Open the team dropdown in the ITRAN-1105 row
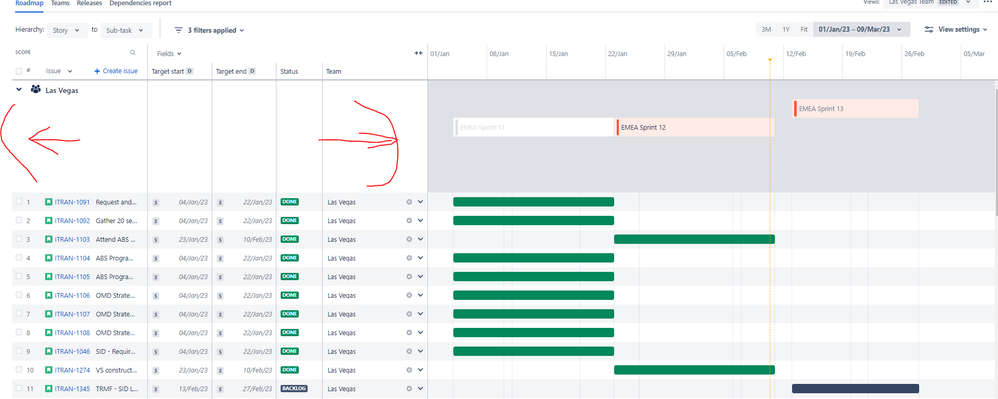Image resolution: width=998 pixels, height=399 pixels. (420, 277)
